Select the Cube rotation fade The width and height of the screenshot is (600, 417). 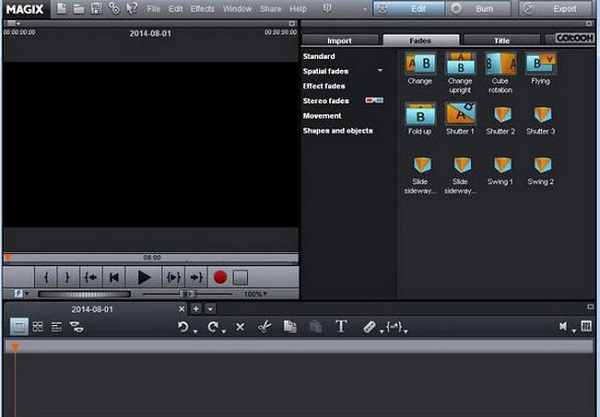point(500,65)
